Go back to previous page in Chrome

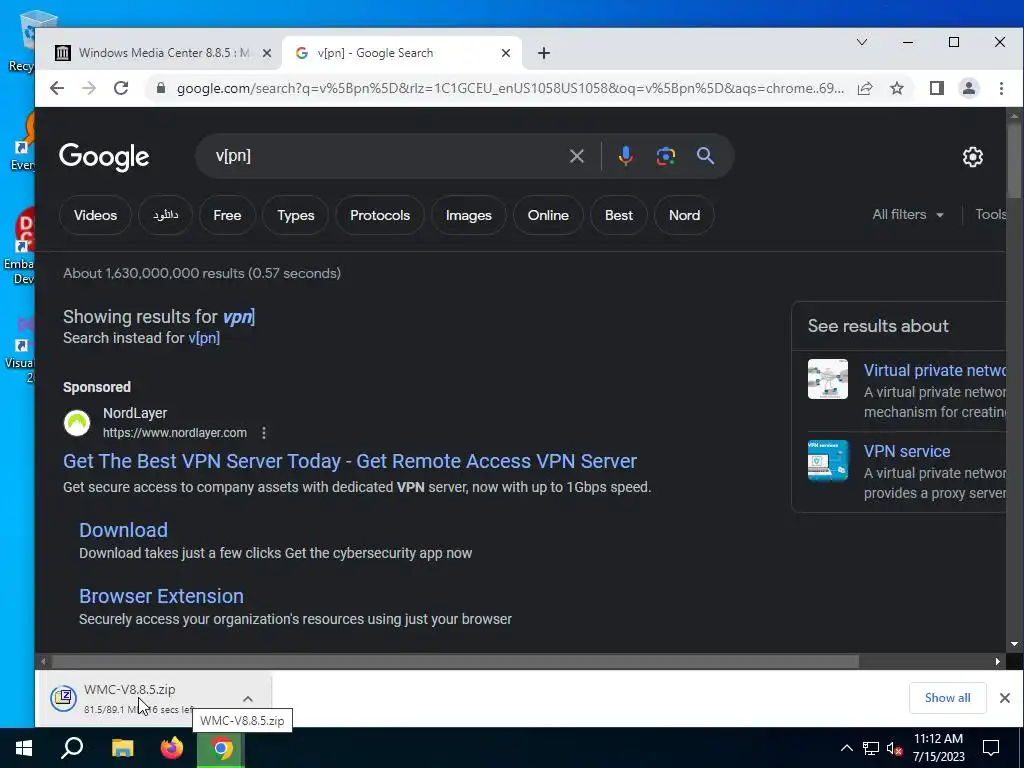[x=57, y=88]
